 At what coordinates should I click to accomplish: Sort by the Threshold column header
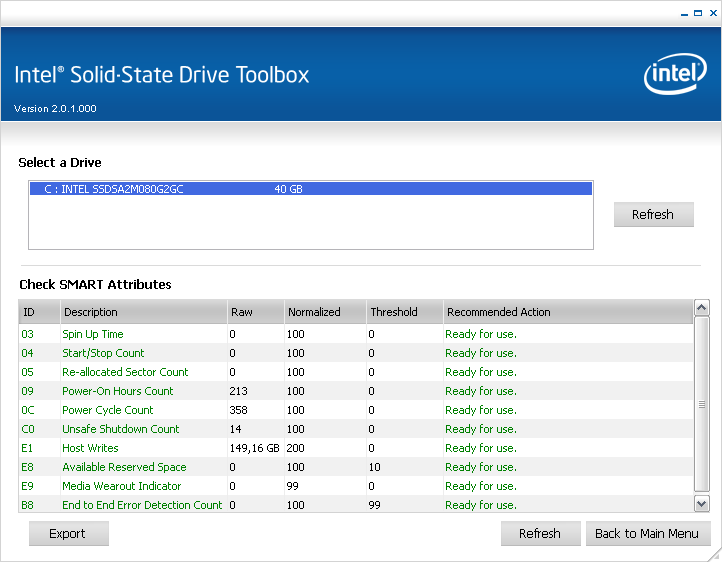click(405, 312)
